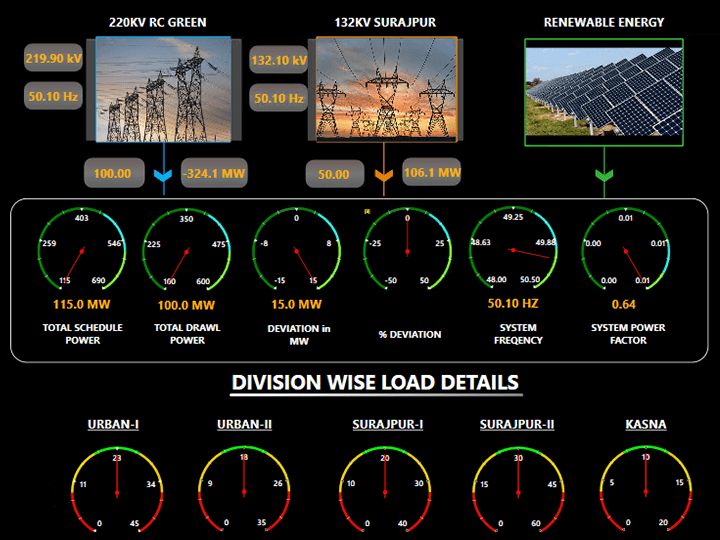Click the small icon above % Deviation gauge
Viewport: 720px width, 540px height.
click(x=368, y=211)
